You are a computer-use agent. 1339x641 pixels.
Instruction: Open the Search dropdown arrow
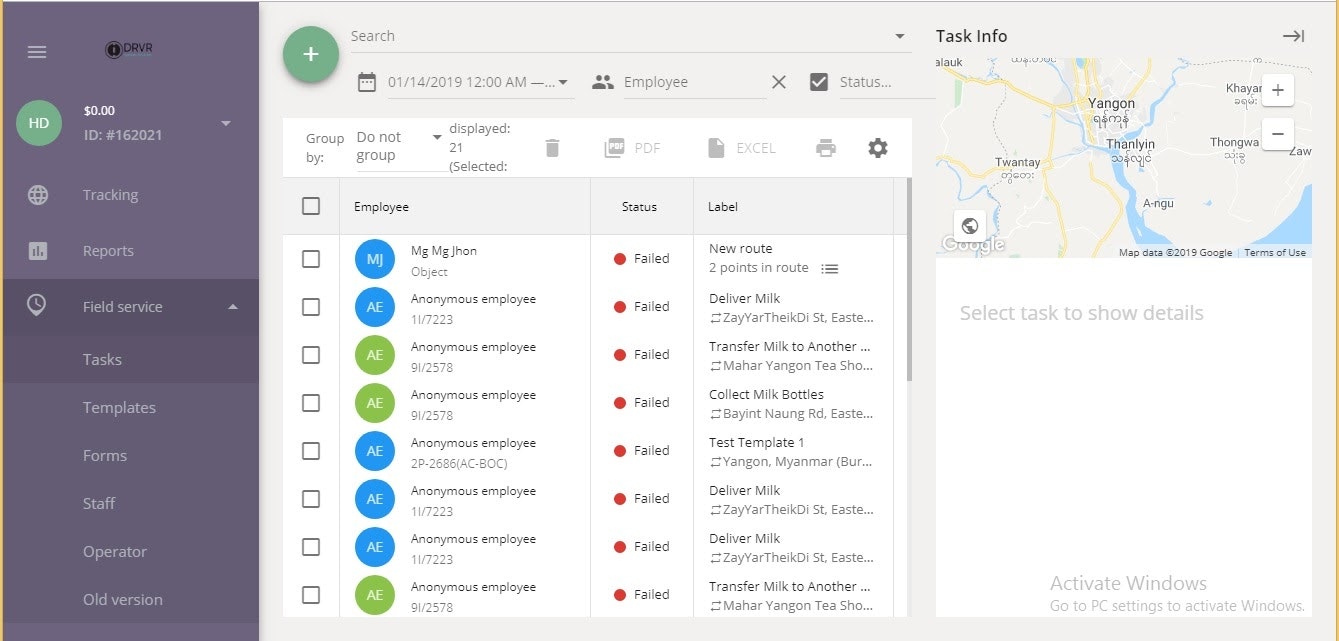click(x=899, y=35)
